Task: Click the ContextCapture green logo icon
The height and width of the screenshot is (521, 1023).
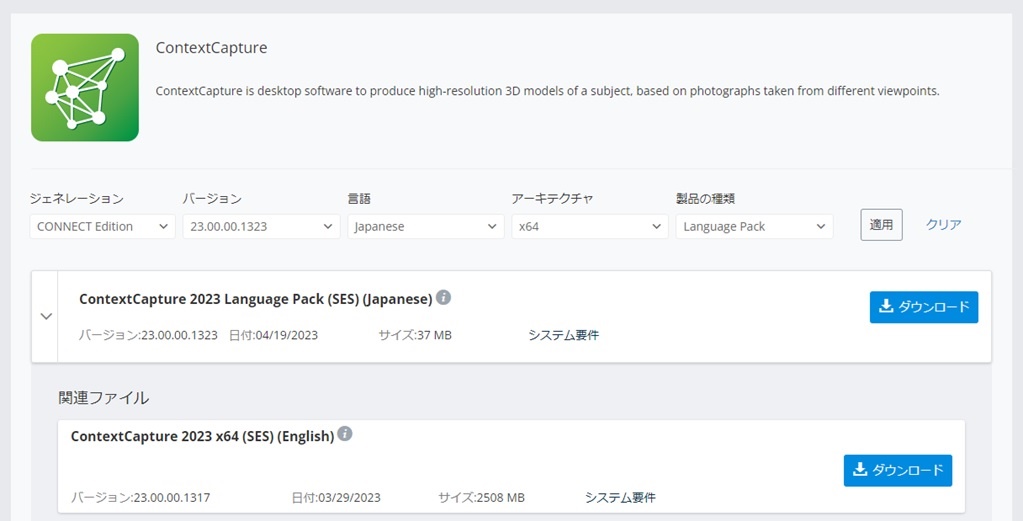Action: [85, 87]
